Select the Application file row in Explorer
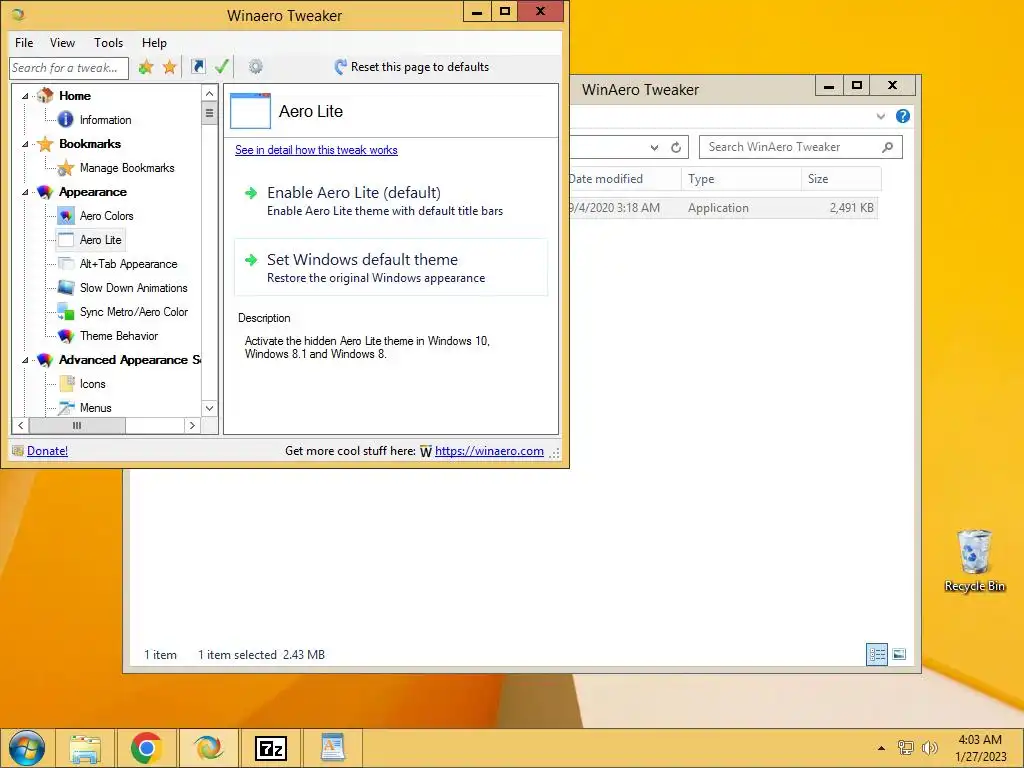This screenshot has width=1024, height=768. (724, 208)
